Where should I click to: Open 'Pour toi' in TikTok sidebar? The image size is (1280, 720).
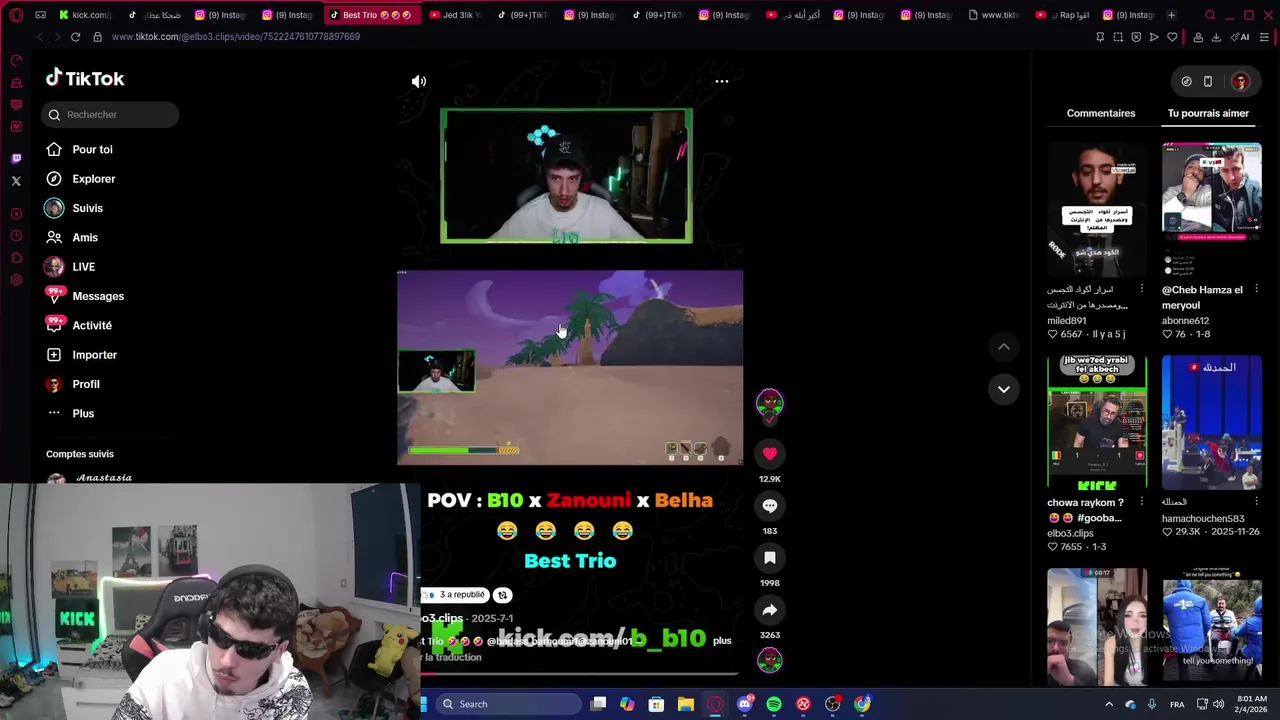coord(80,150)
